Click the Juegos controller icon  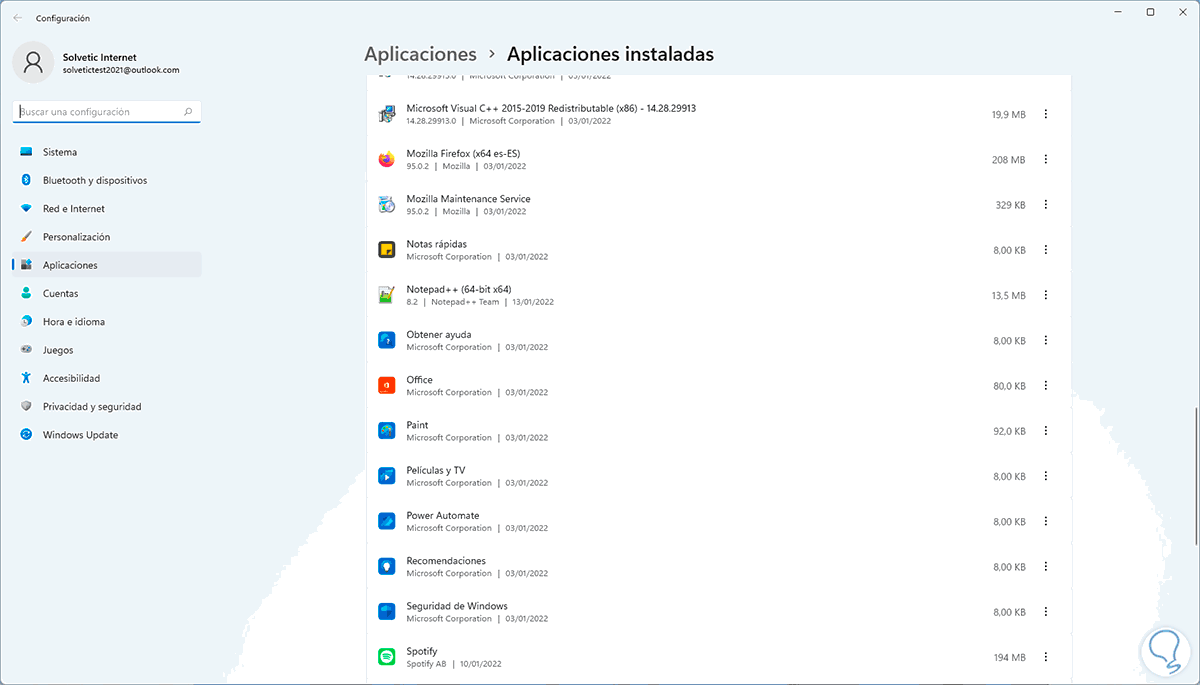point(26,350)
